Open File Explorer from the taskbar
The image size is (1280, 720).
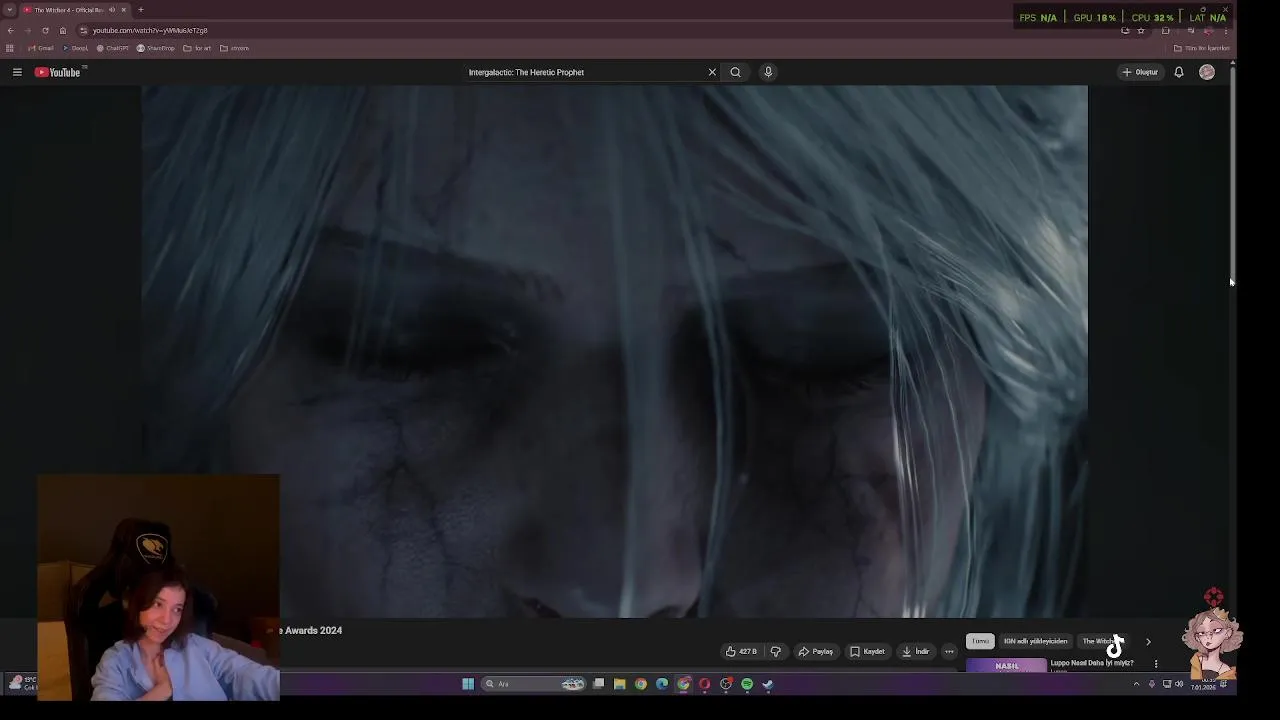click(x=620, y=684)
